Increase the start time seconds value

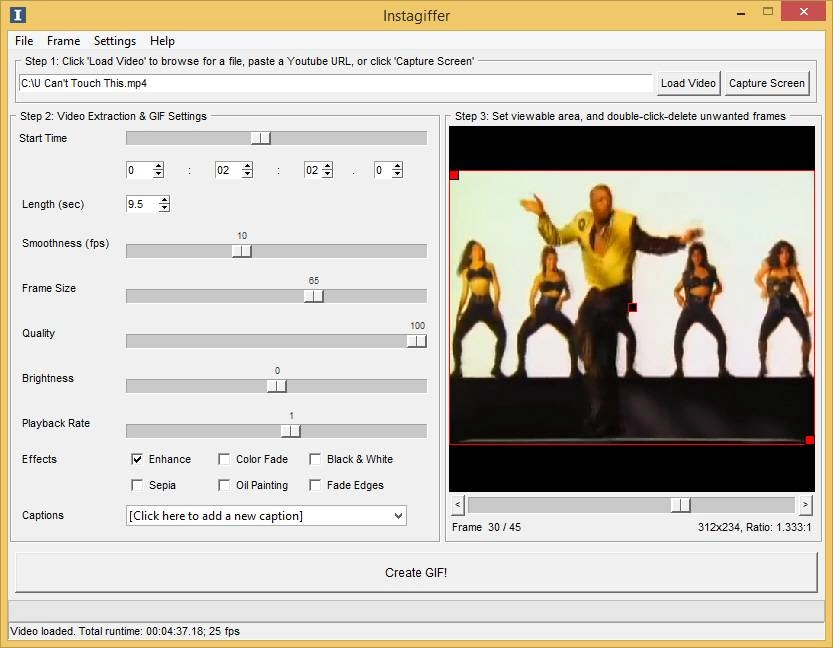coord(328,166)
